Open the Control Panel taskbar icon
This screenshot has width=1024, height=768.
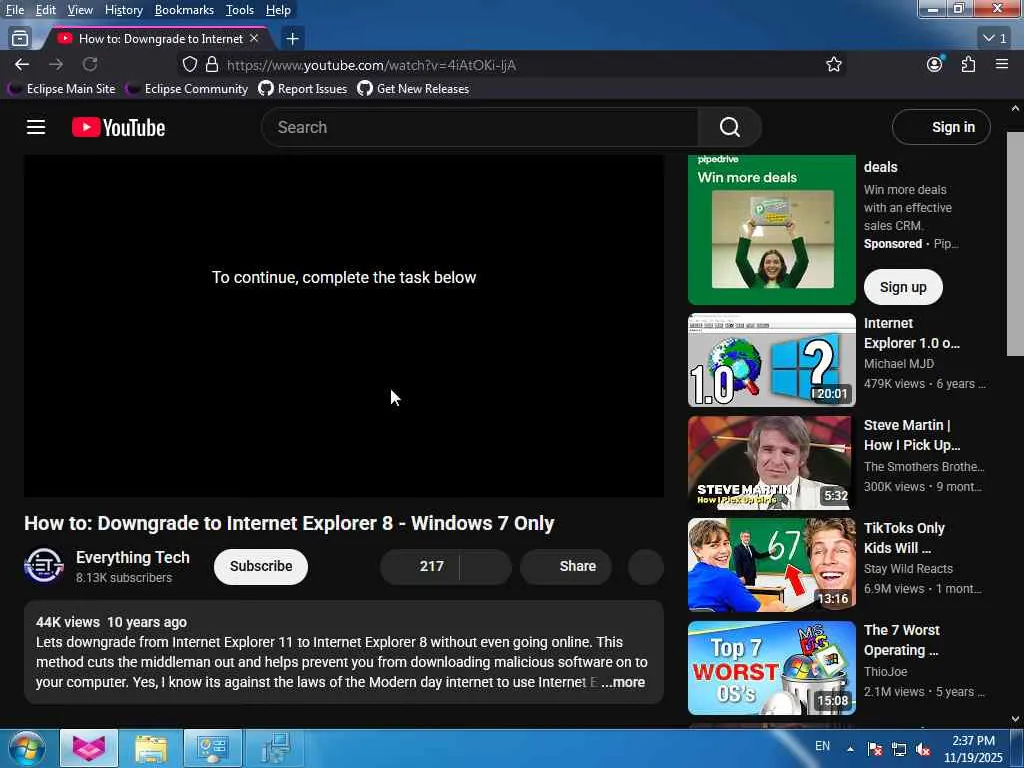(213, 748)
